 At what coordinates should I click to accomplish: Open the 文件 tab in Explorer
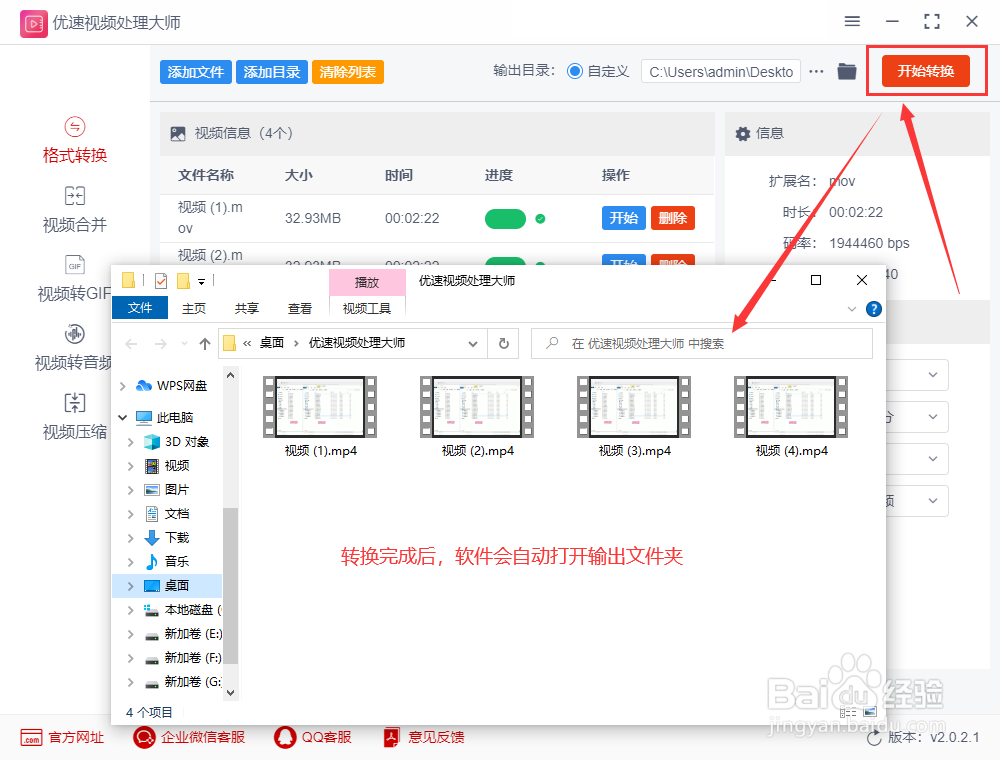[x=140, y=309]
